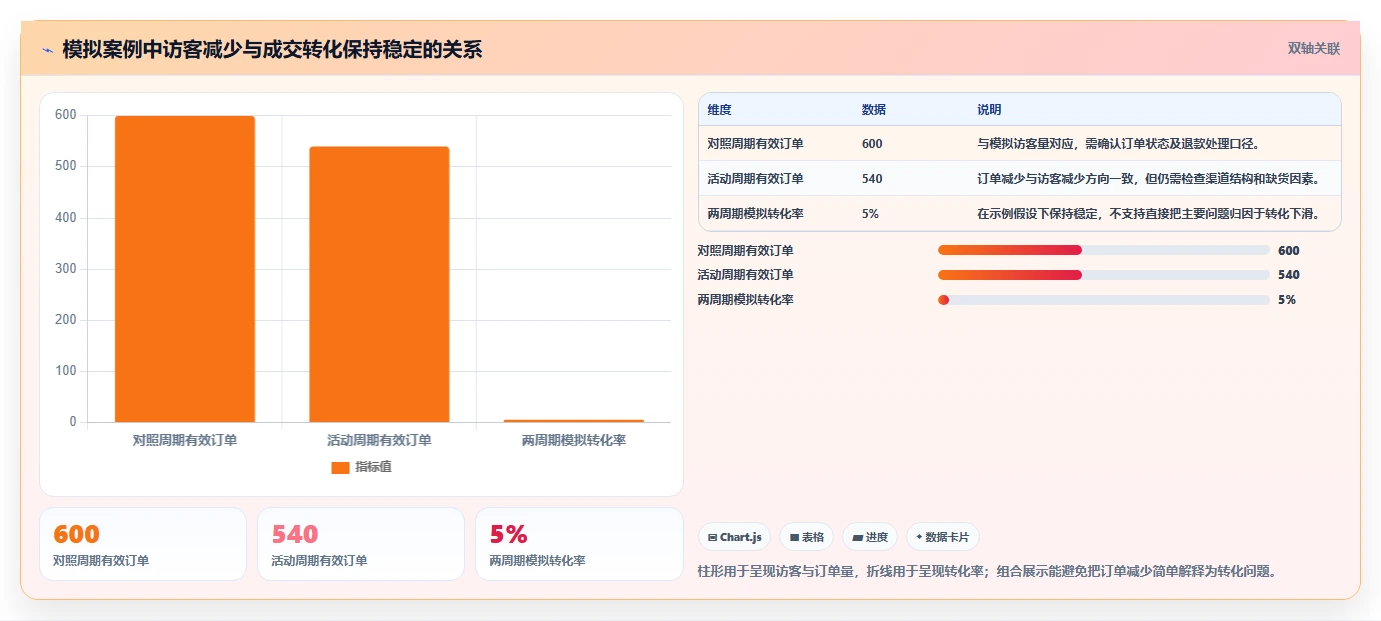The width and height of the screenshot is (1381, 621).
Task: Click progress bar for 对照周期有效订单
Action: click(x=1103, y=251)
